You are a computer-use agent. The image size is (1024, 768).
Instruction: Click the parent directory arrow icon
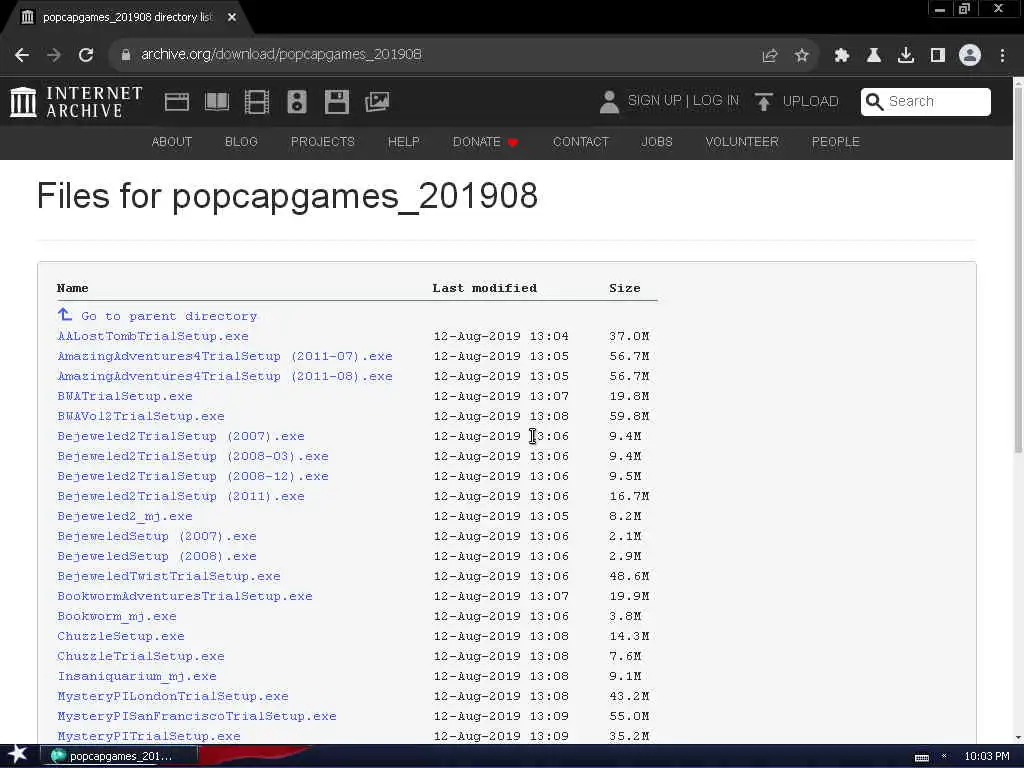point(65,315)
